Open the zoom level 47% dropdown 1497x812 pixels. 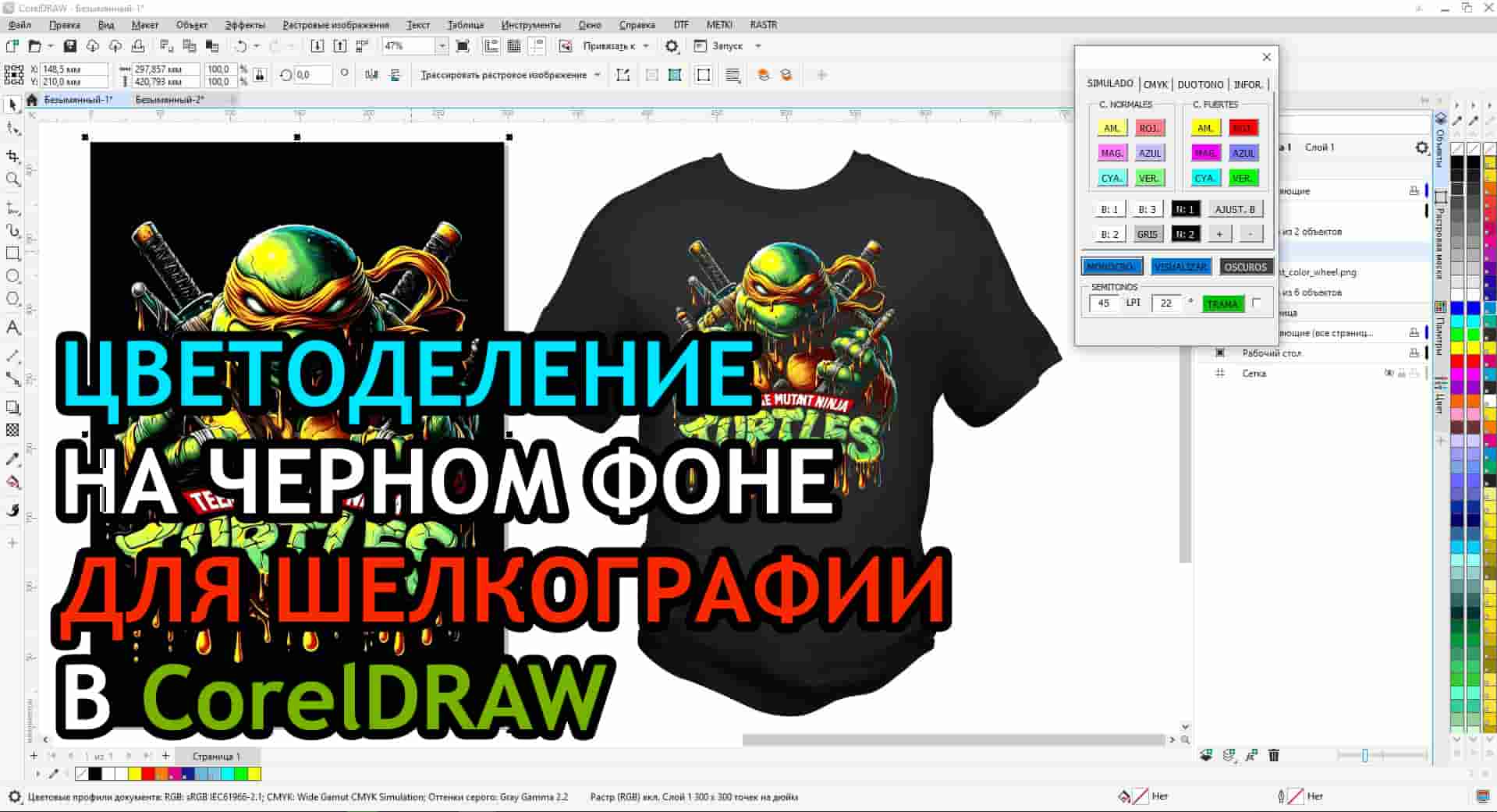coord(442,46)
